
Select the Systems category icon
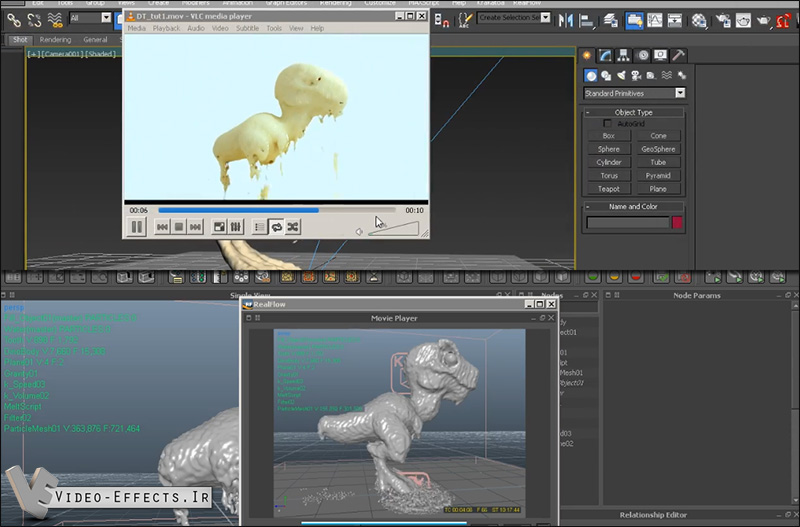click(682, 76)
